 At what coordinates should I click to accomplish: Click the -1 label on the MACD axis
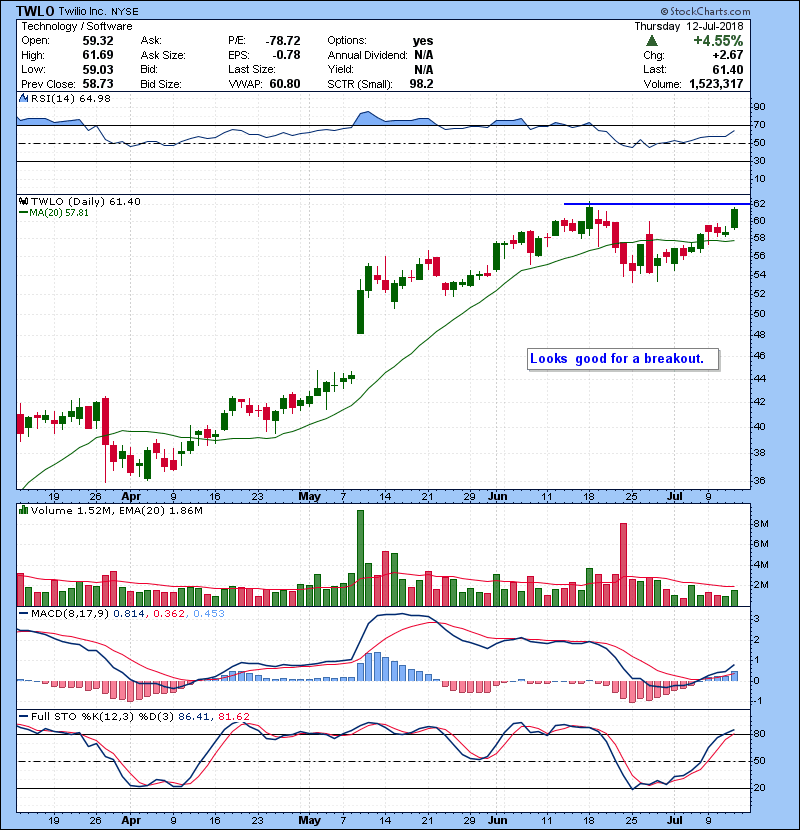[758, 701]
